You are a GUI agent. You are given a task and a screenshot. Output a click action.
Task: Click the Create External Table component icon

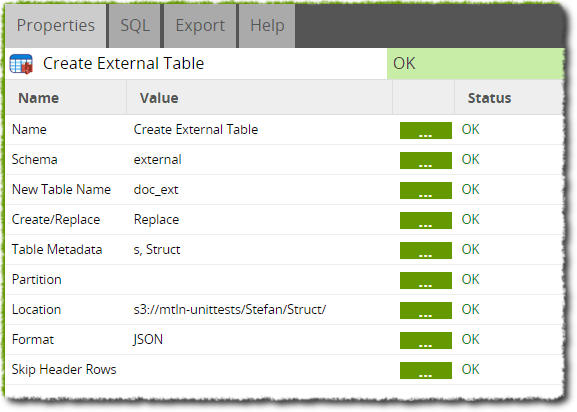[x=21, y=64]
